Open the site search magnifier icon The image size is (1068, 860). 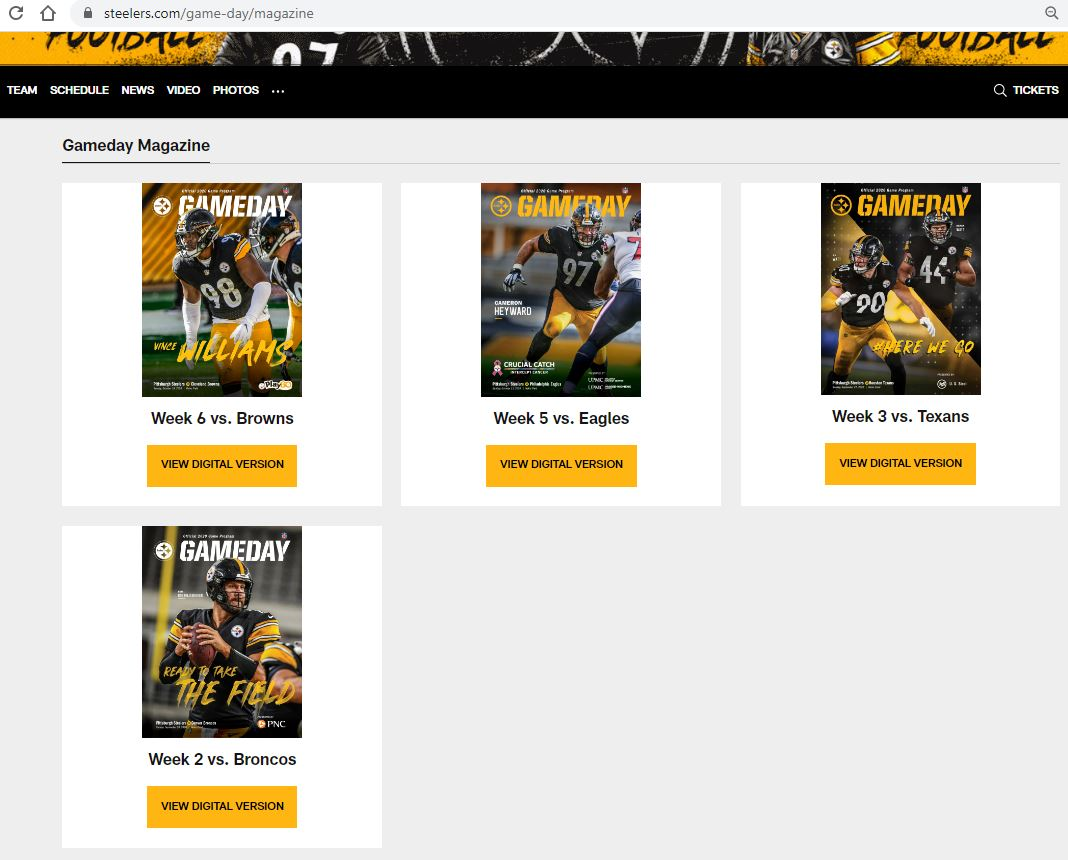pos(999,90)
